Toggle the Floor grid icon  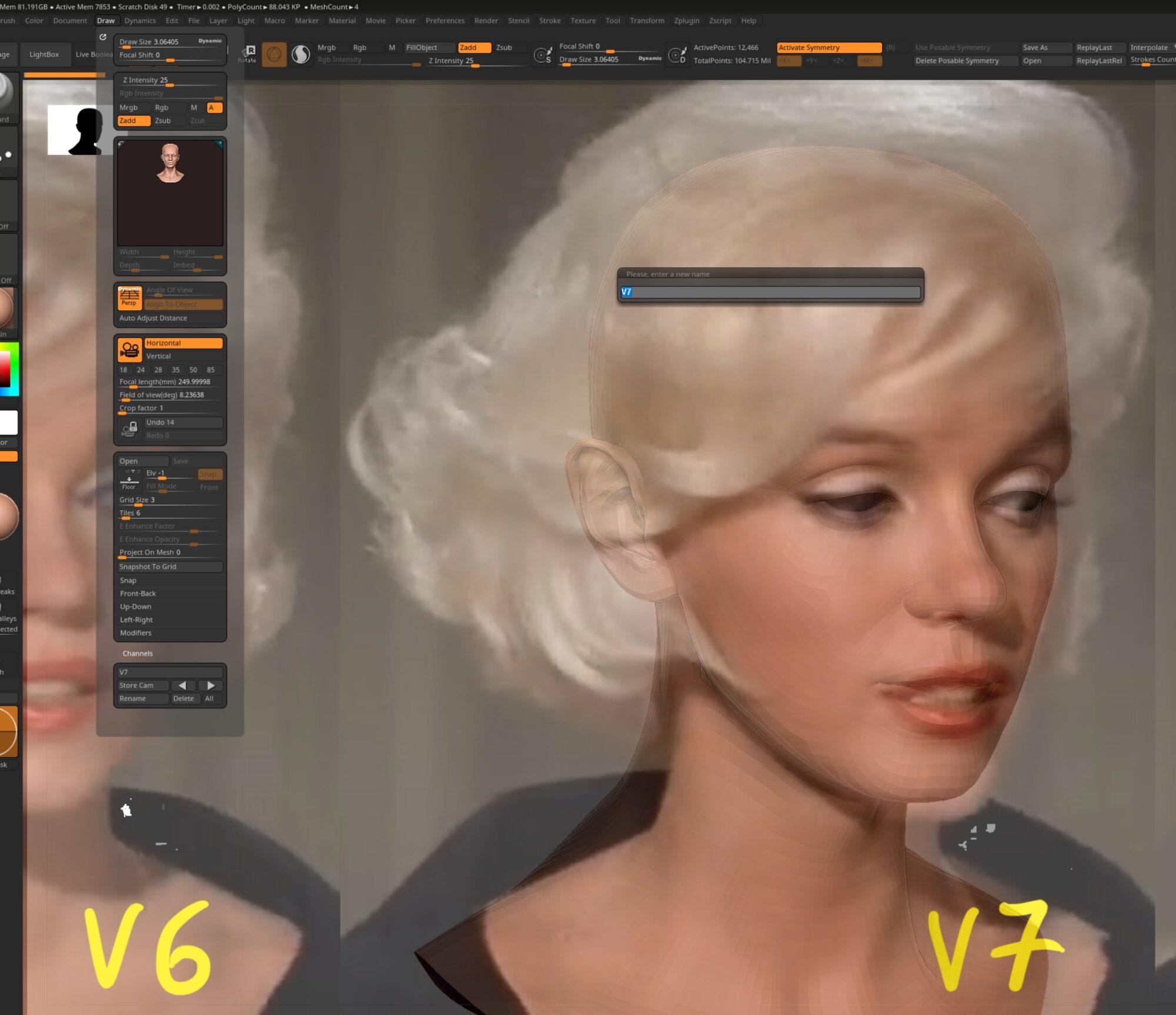129,480
